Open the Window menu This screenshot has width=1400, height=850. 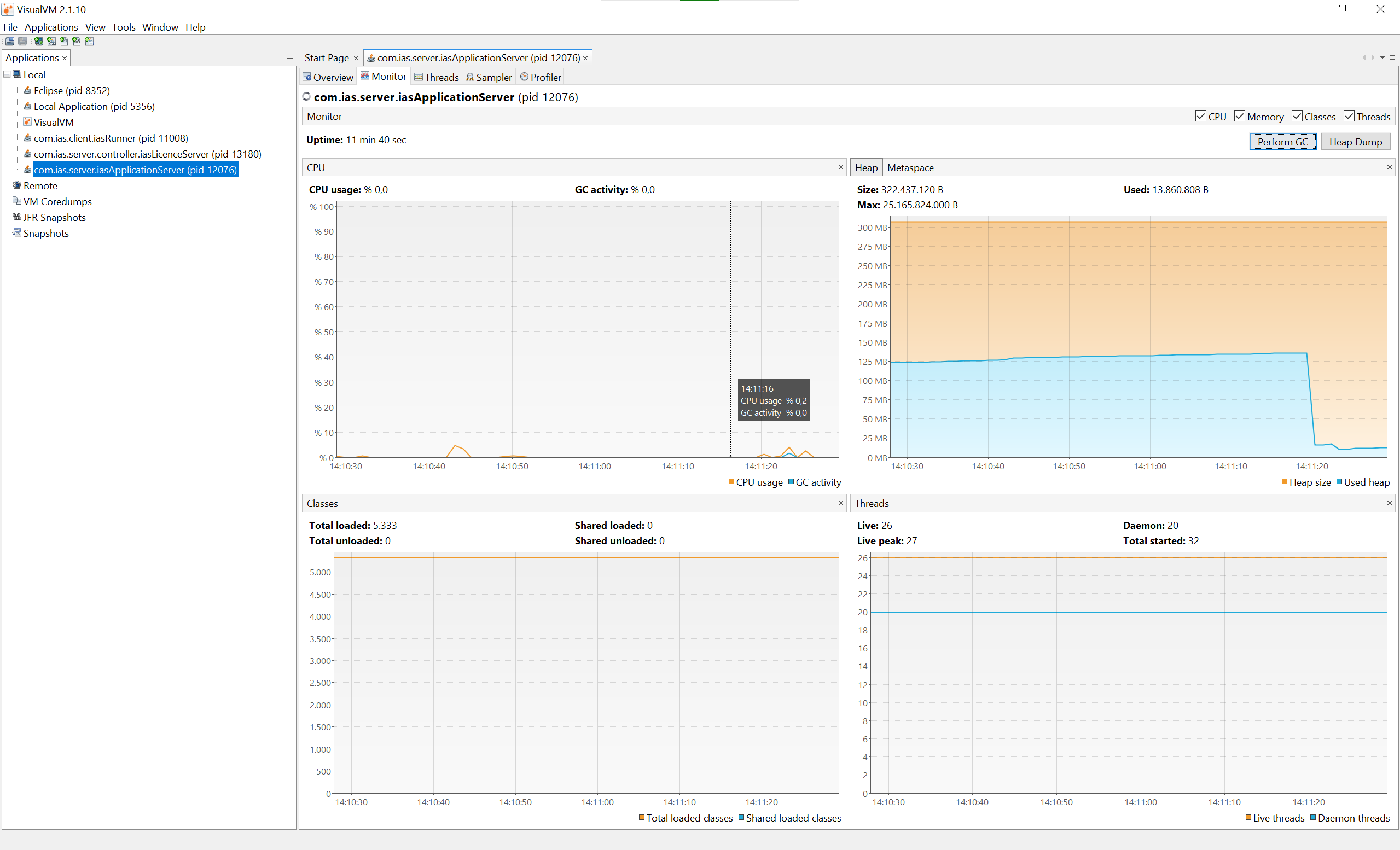coord(160,27)
